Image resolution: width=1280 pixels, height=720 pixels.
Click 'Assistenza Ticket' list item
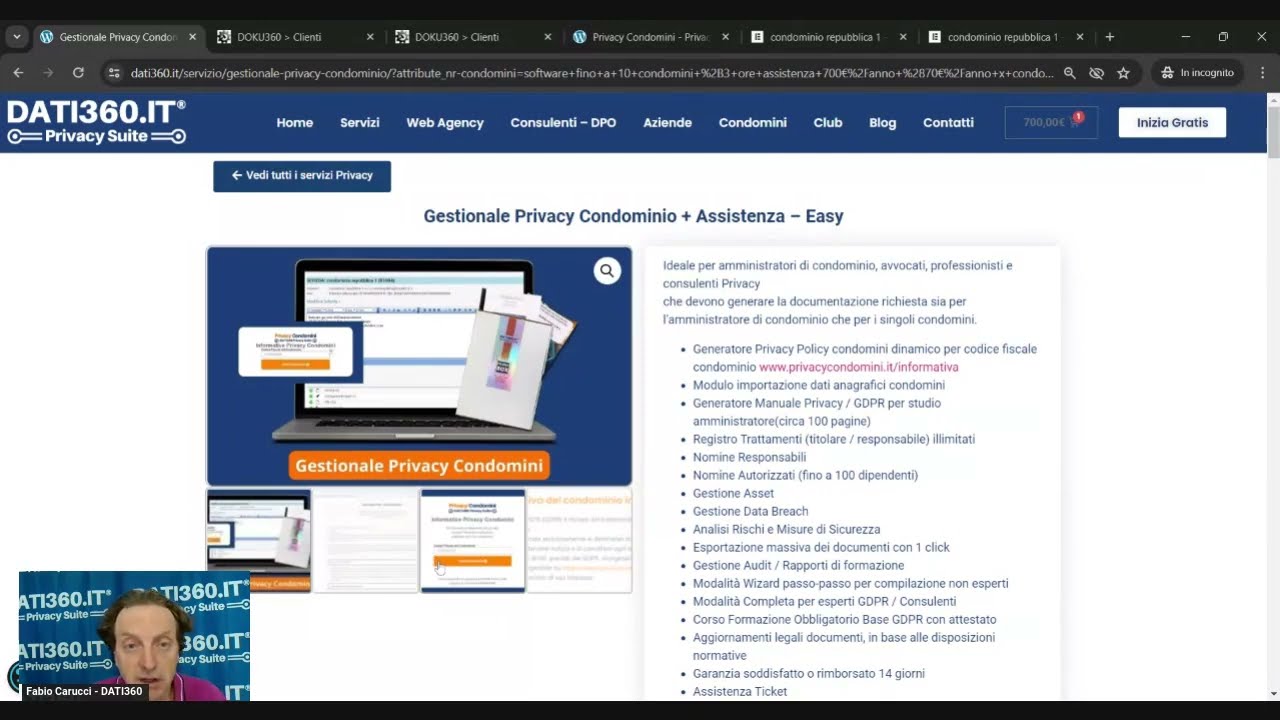tap(740, 691)
